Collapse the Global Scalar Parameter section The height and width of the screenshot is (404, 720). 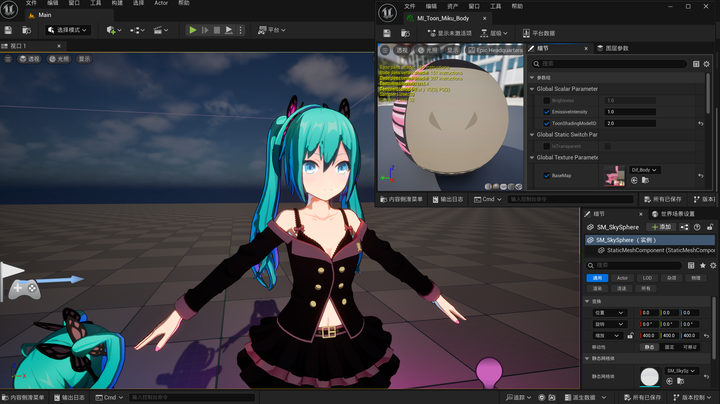[532, 89]
